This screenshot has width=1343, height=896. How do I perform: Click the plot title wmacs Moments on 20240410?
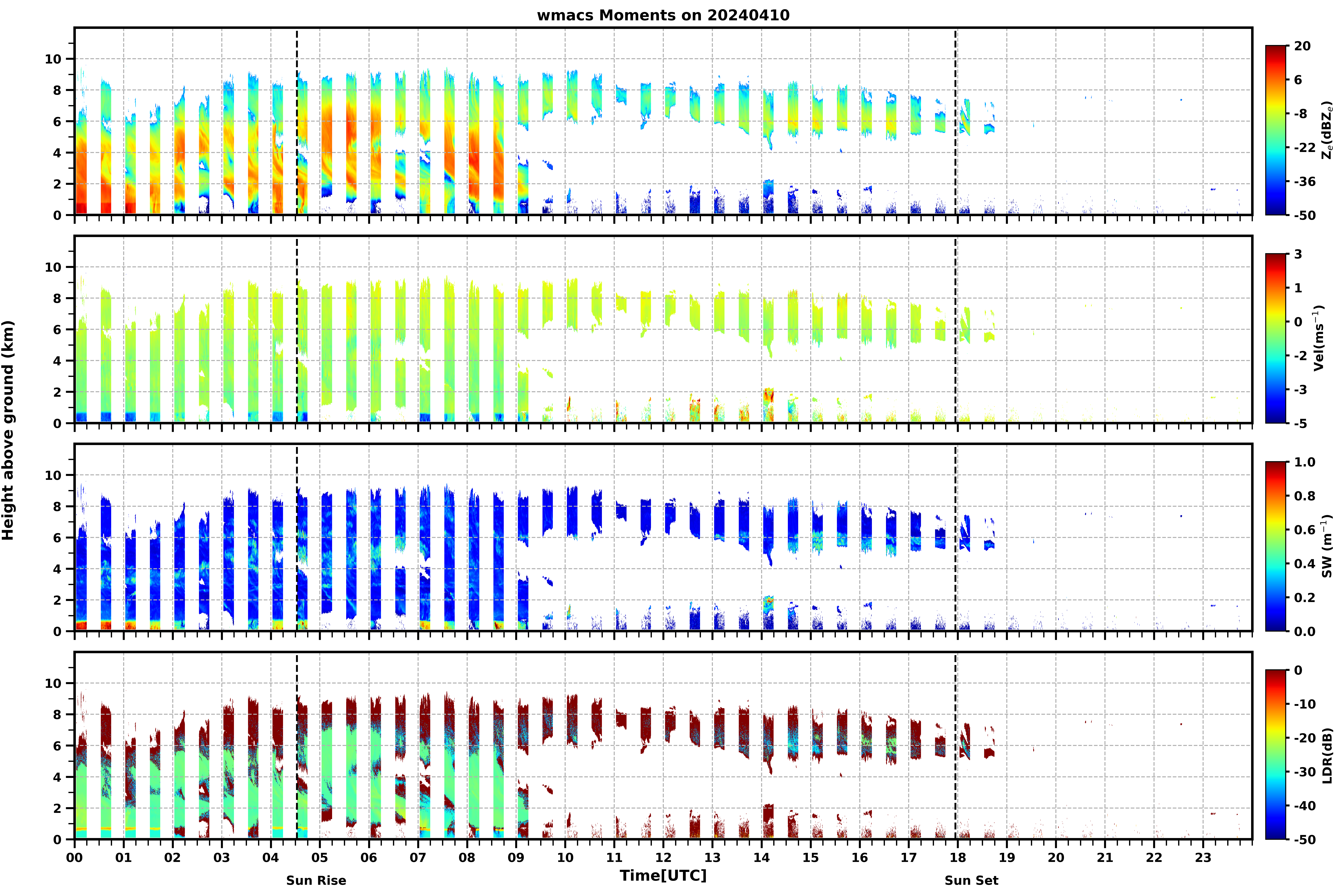(663, 15)
